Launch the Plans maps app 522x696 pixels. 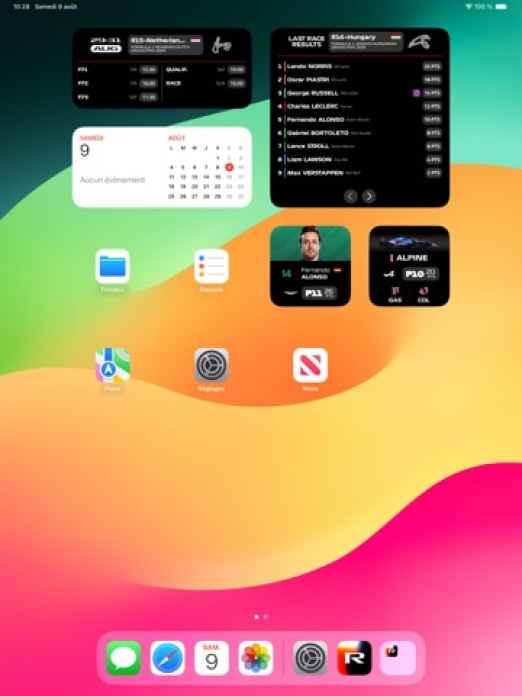click(113, 365)
